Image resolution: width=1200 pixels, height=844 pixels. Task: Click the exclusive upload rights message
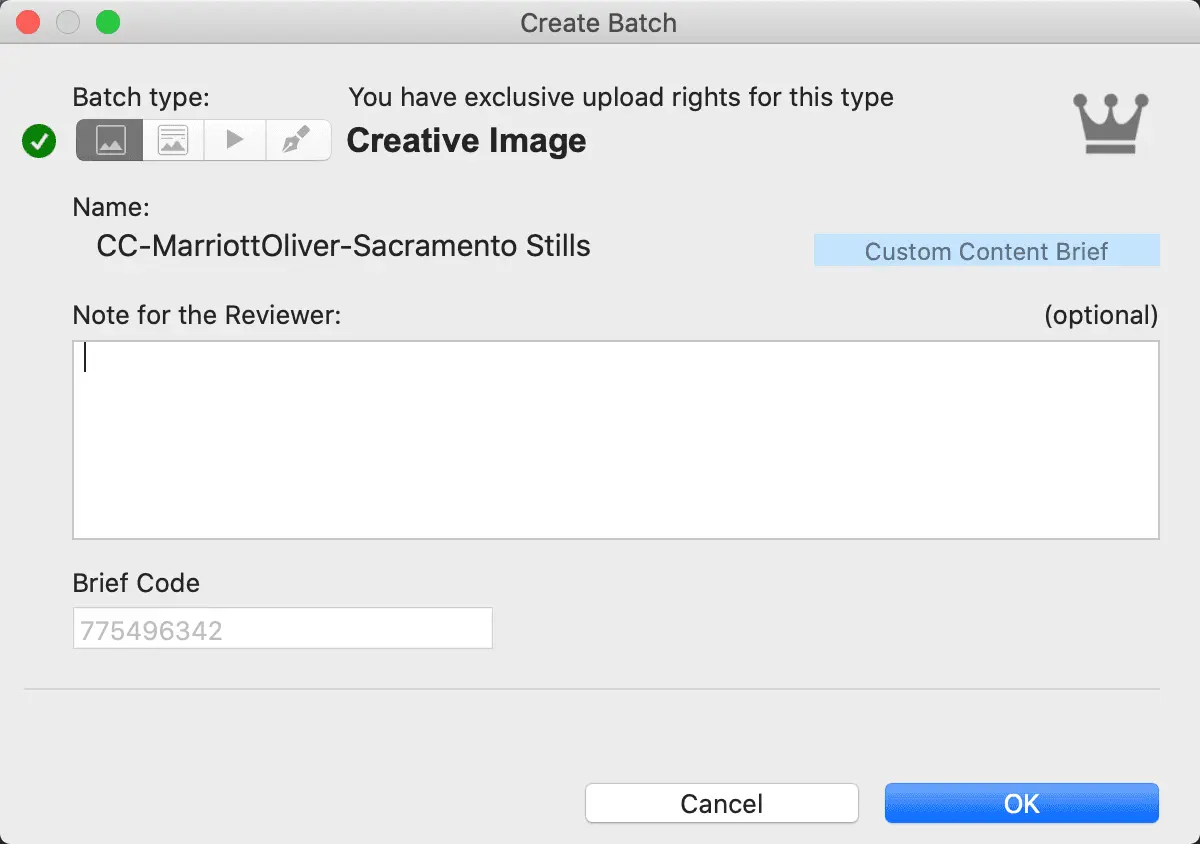(621, 98)
